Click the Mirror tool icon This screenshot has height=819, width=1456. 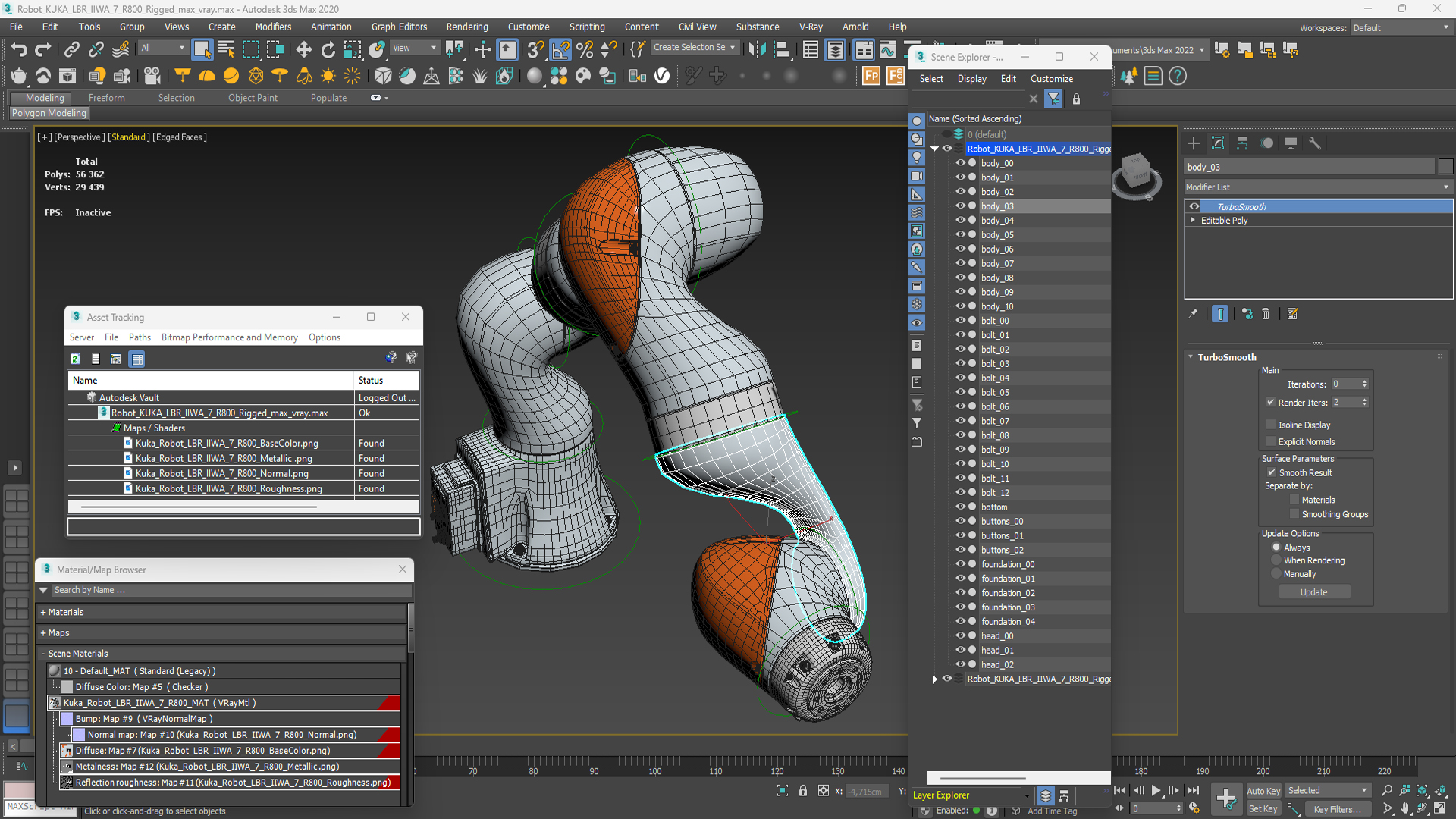pos(757,50)
